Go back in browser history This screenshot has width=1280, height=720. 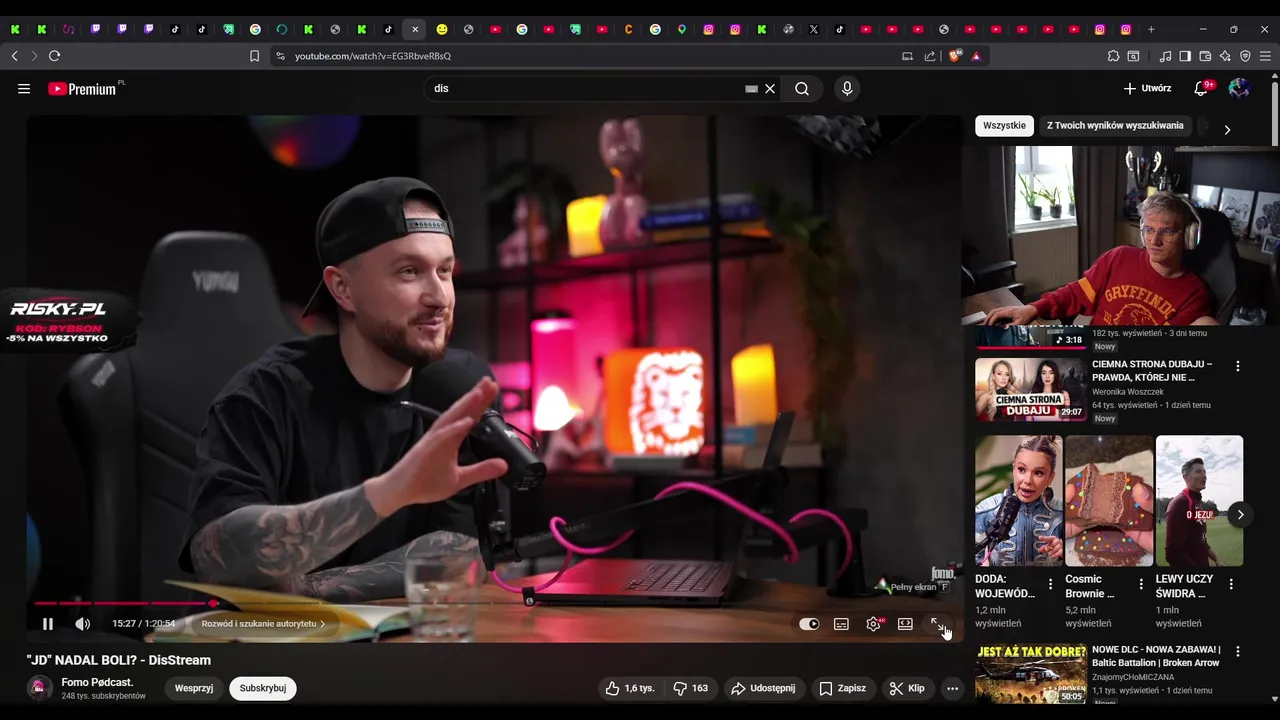coord(14,56)
